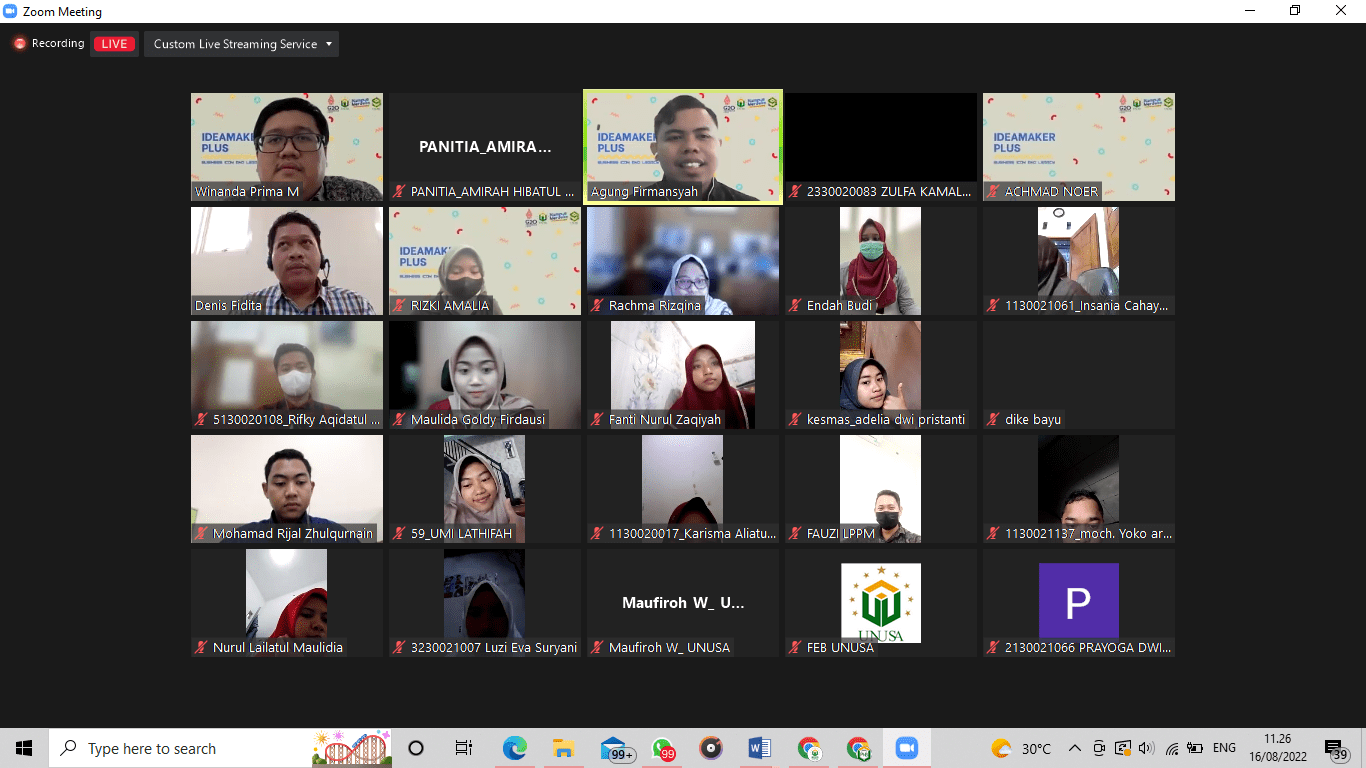The image size is (1366, 768).
Task: Launch Microsoft Edge from the taskbar
Action: [515, 748]
